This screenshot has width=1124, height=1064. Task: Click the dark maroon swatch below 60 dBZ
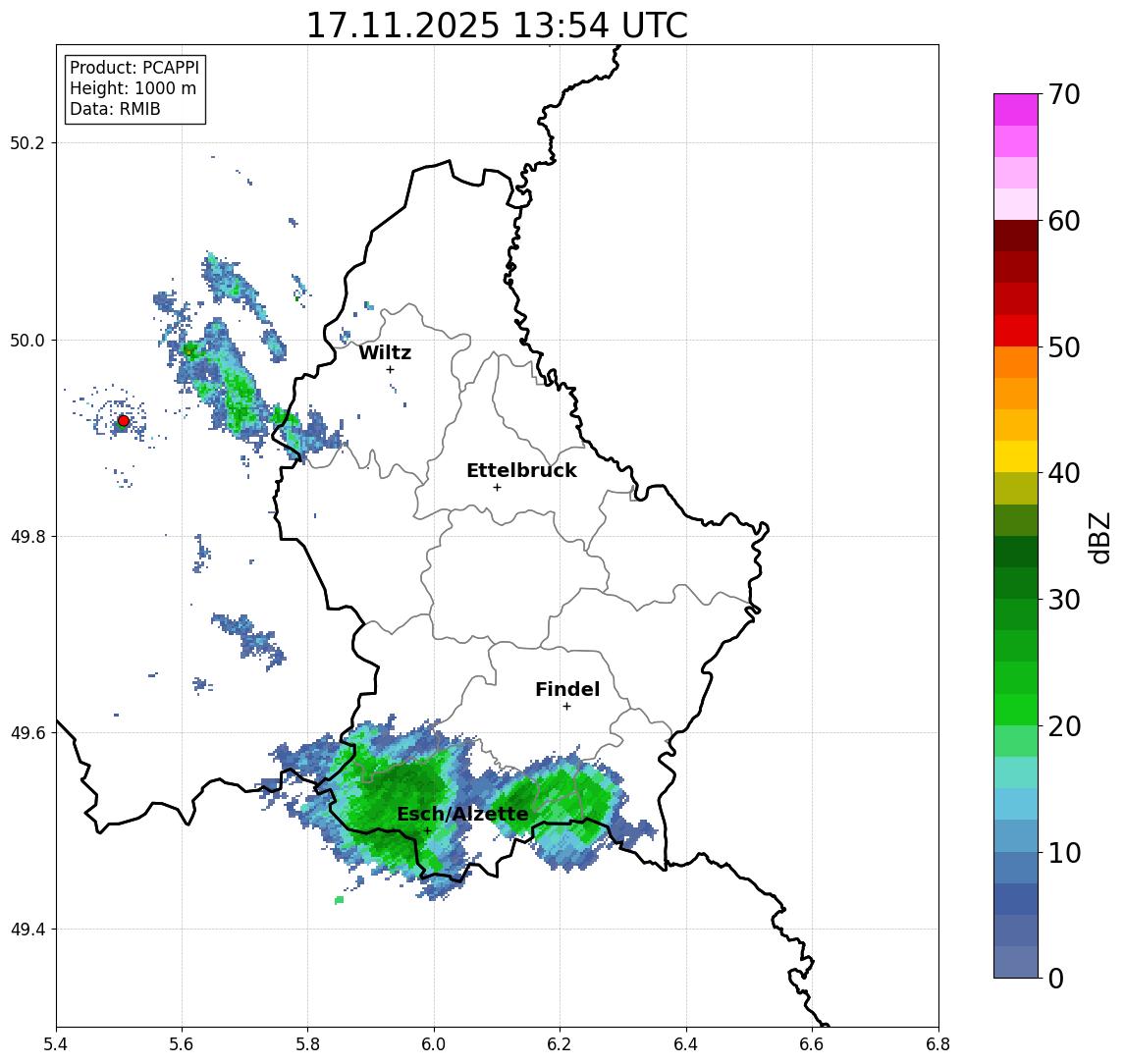click(1016, 236)
